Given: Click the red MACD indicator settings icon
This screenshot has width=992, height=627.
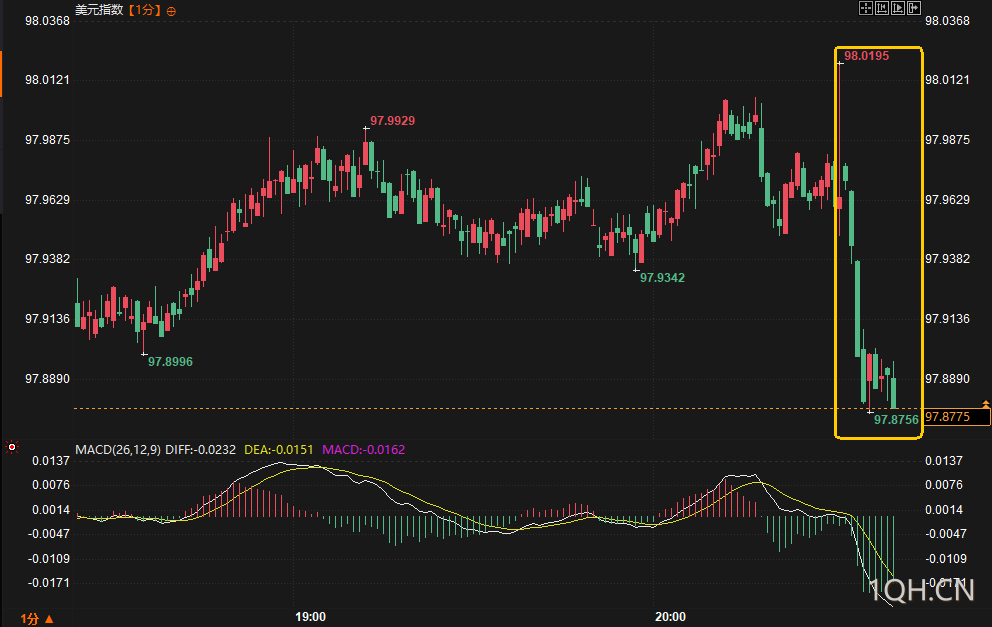Looking at the screenshot, I should [11, 447].
